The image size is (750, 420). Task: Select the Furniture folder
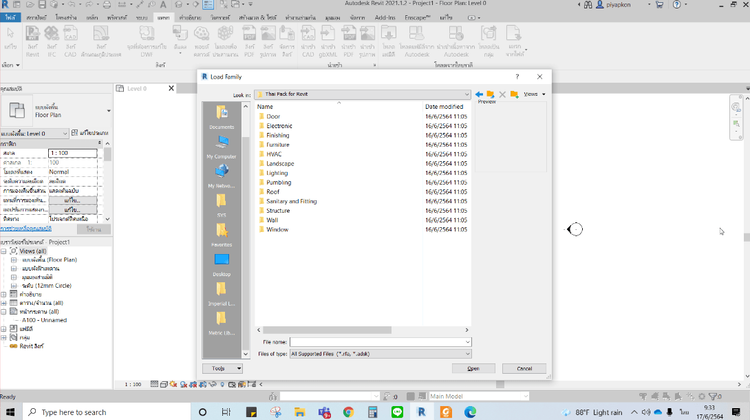(x=277, y=144)
